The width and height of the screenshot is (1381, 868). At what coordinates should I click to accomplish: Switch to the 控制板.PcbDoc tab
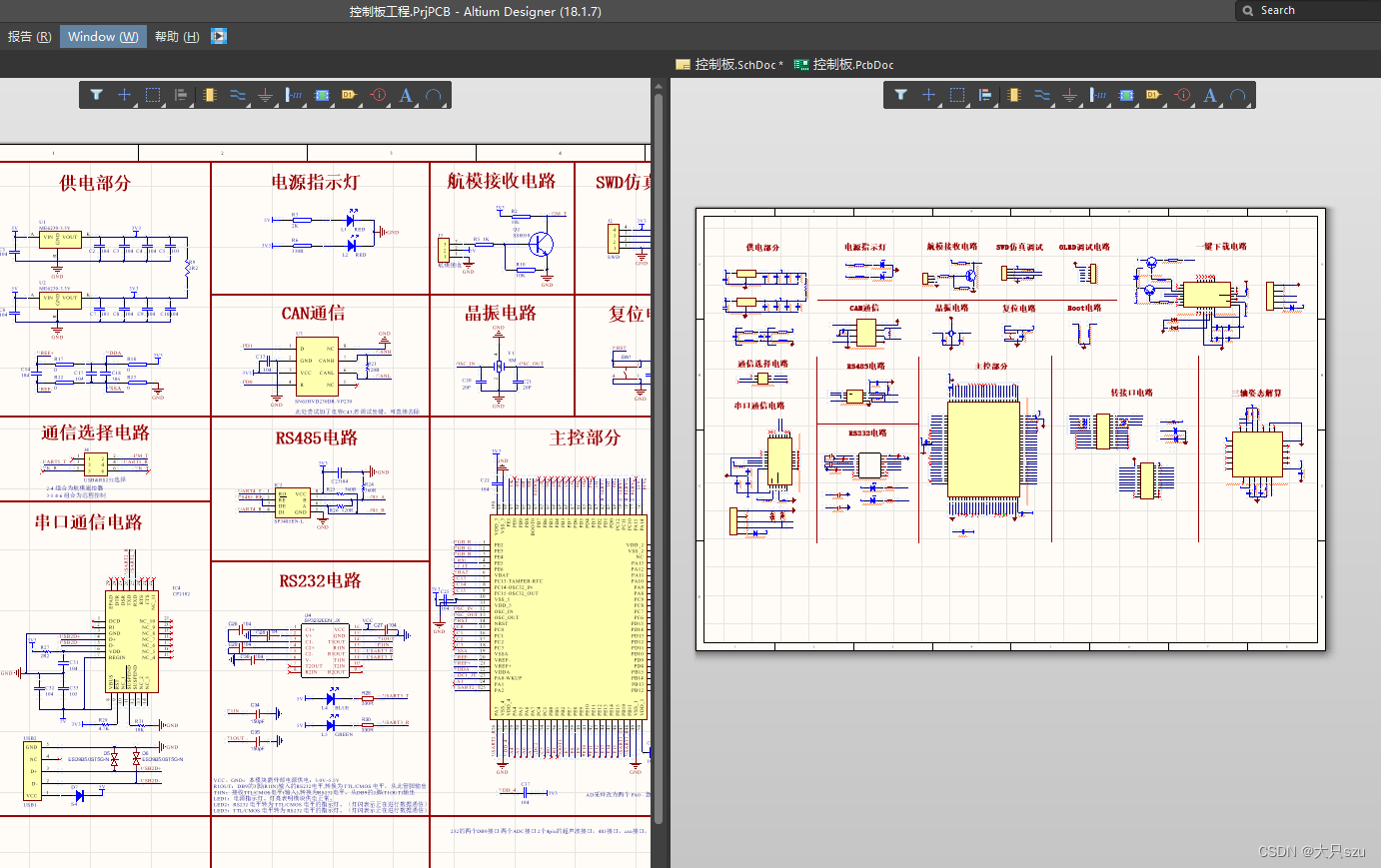pos(844,64)
